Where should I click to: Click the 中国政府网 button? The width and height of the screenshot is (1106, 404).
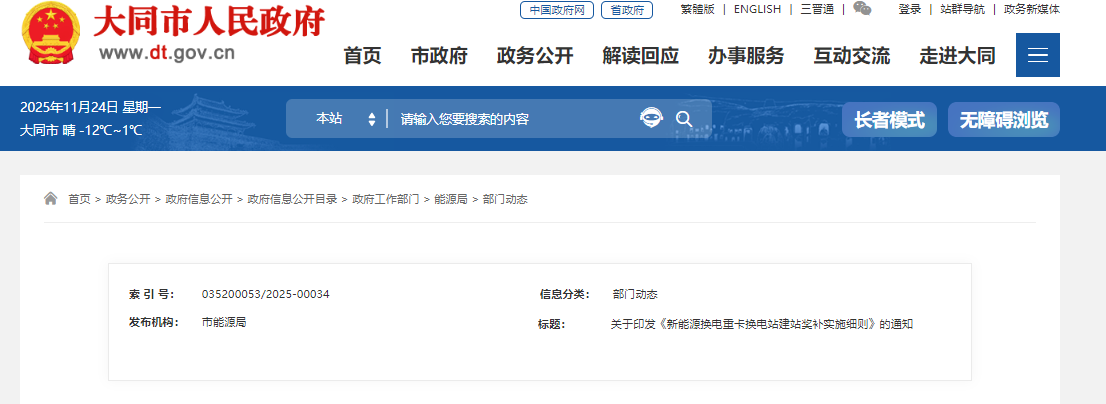(557, 10)
